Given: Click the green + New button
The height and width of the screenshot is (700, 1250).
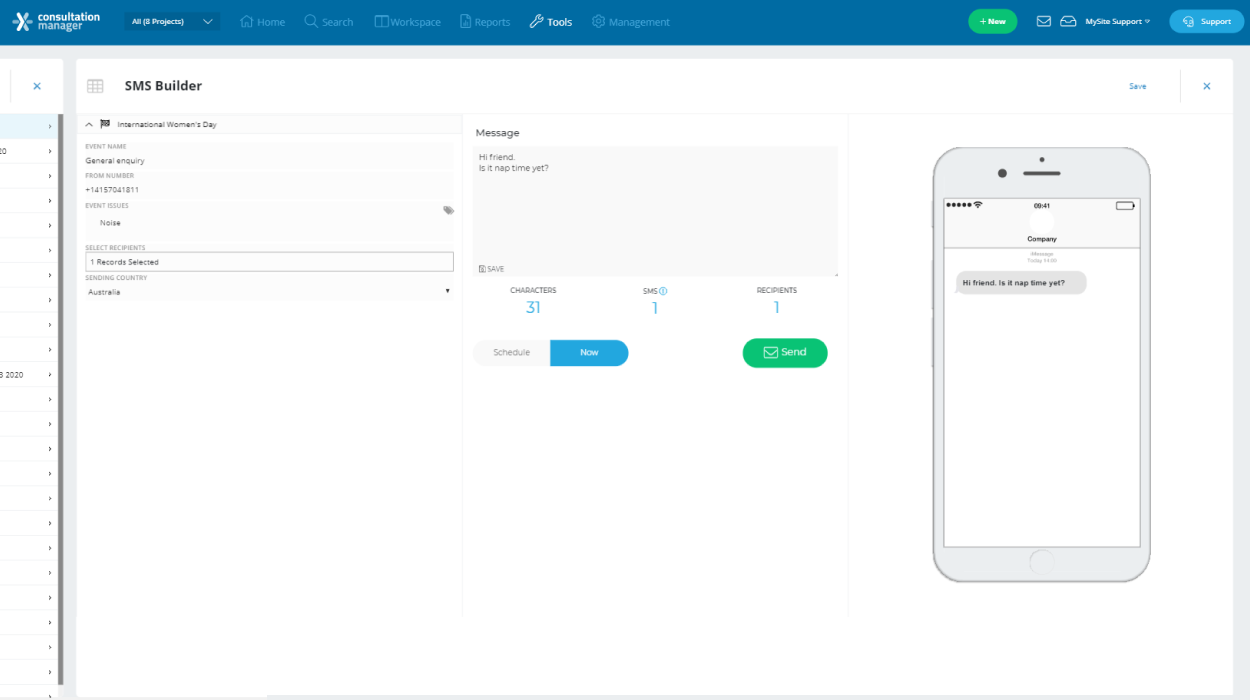Looking at the screenshot, I should (992, 21).
